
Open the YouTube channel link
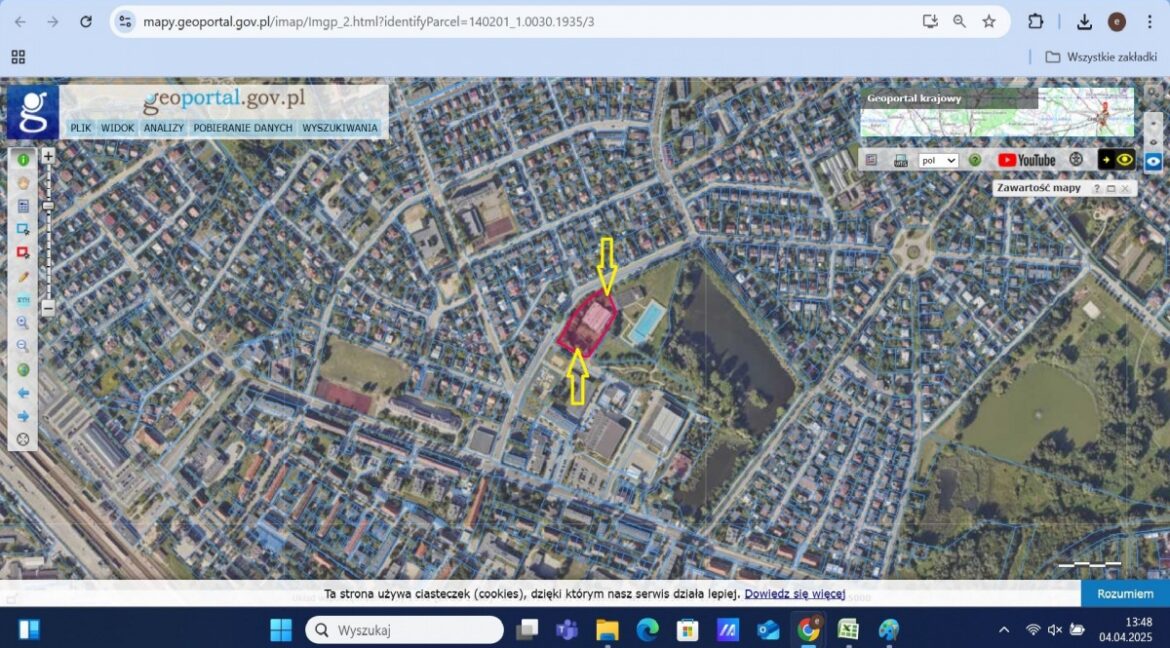1027,160
